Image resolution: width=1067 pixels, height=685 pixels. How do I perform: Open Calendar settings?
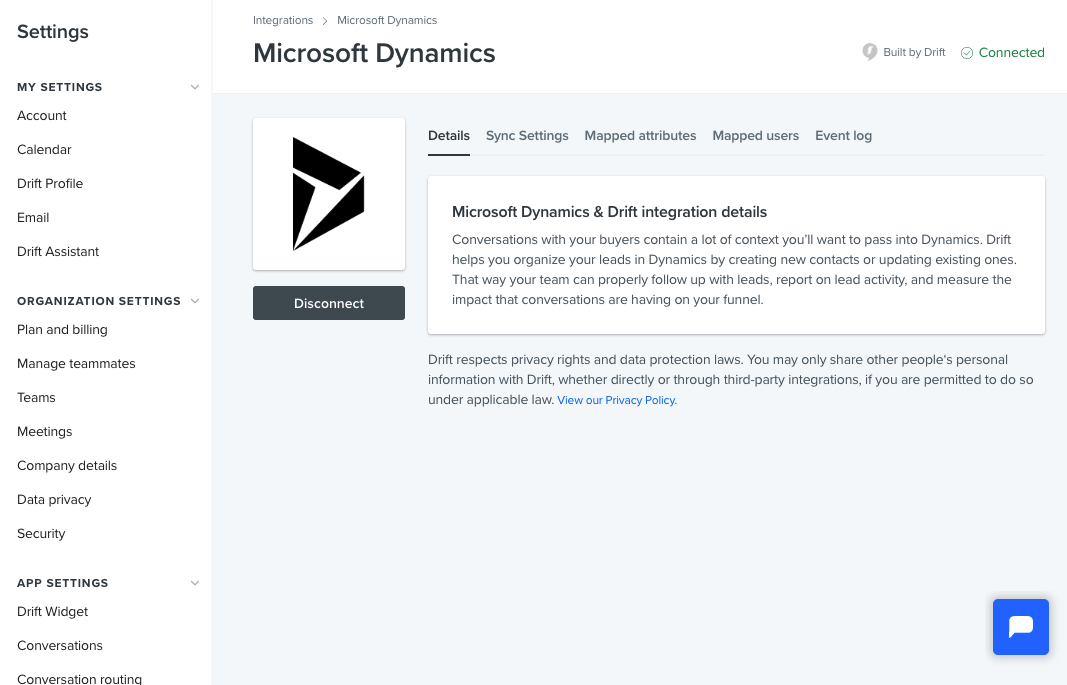point(44,150)
